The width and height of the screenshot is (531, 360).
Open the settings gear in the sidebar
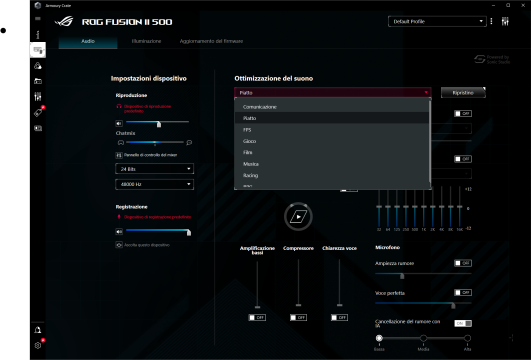pos(38,345)
